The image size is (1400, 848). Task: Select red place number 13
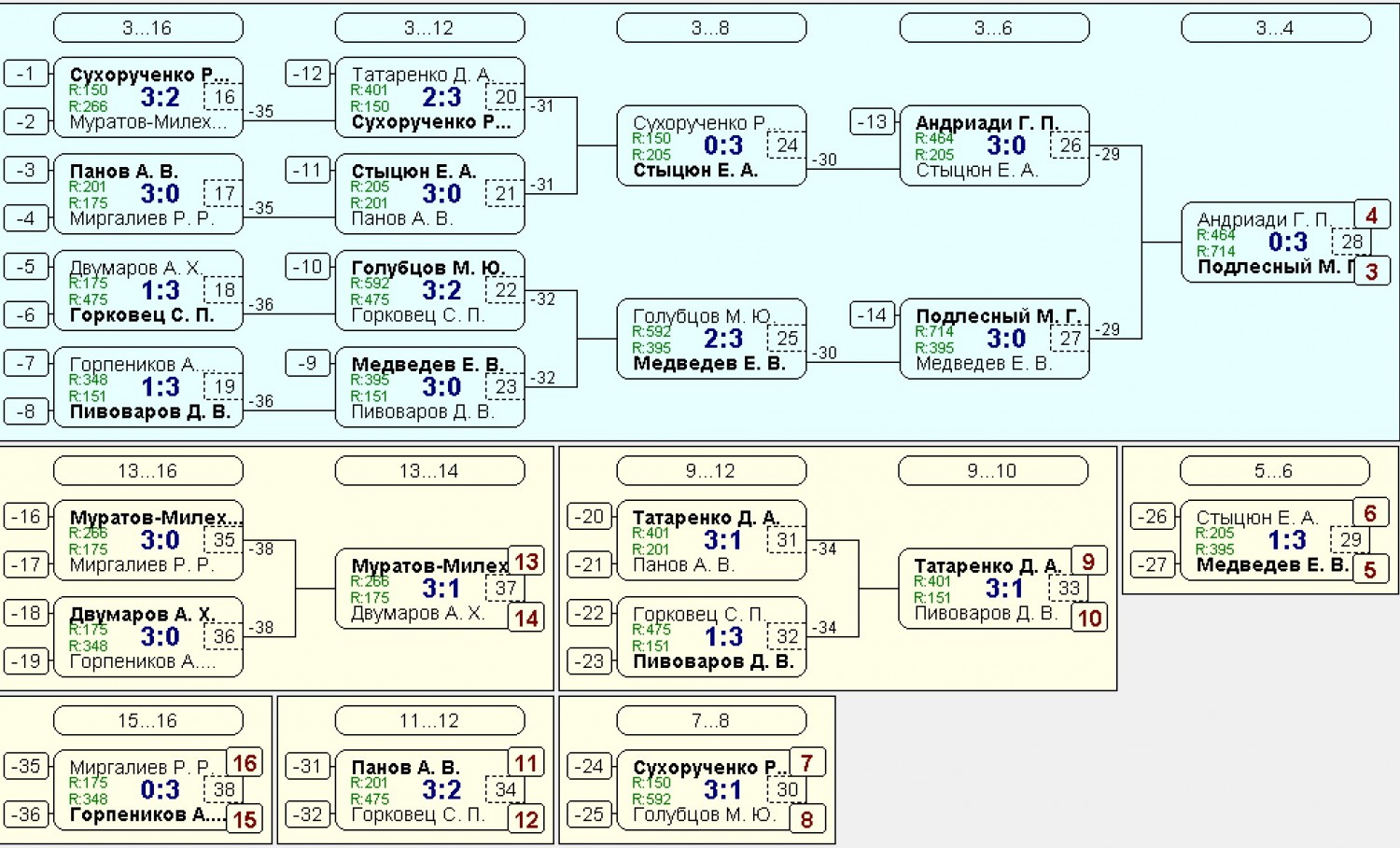click(526, 562)
